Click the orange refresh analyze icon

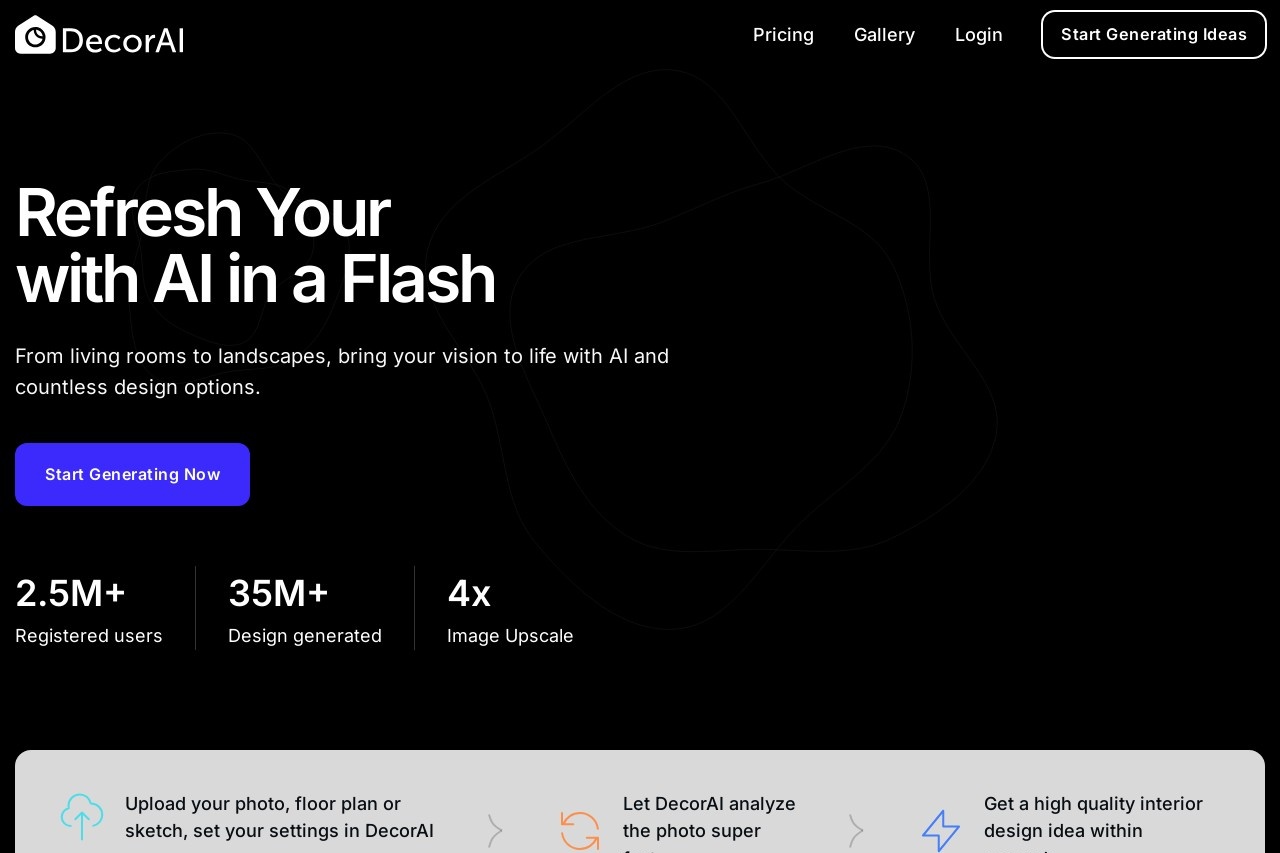click(x=580, y=831)
